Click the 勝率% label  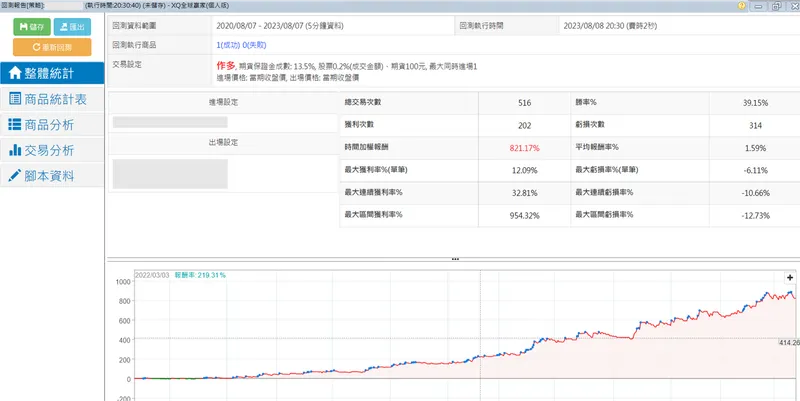586,102
